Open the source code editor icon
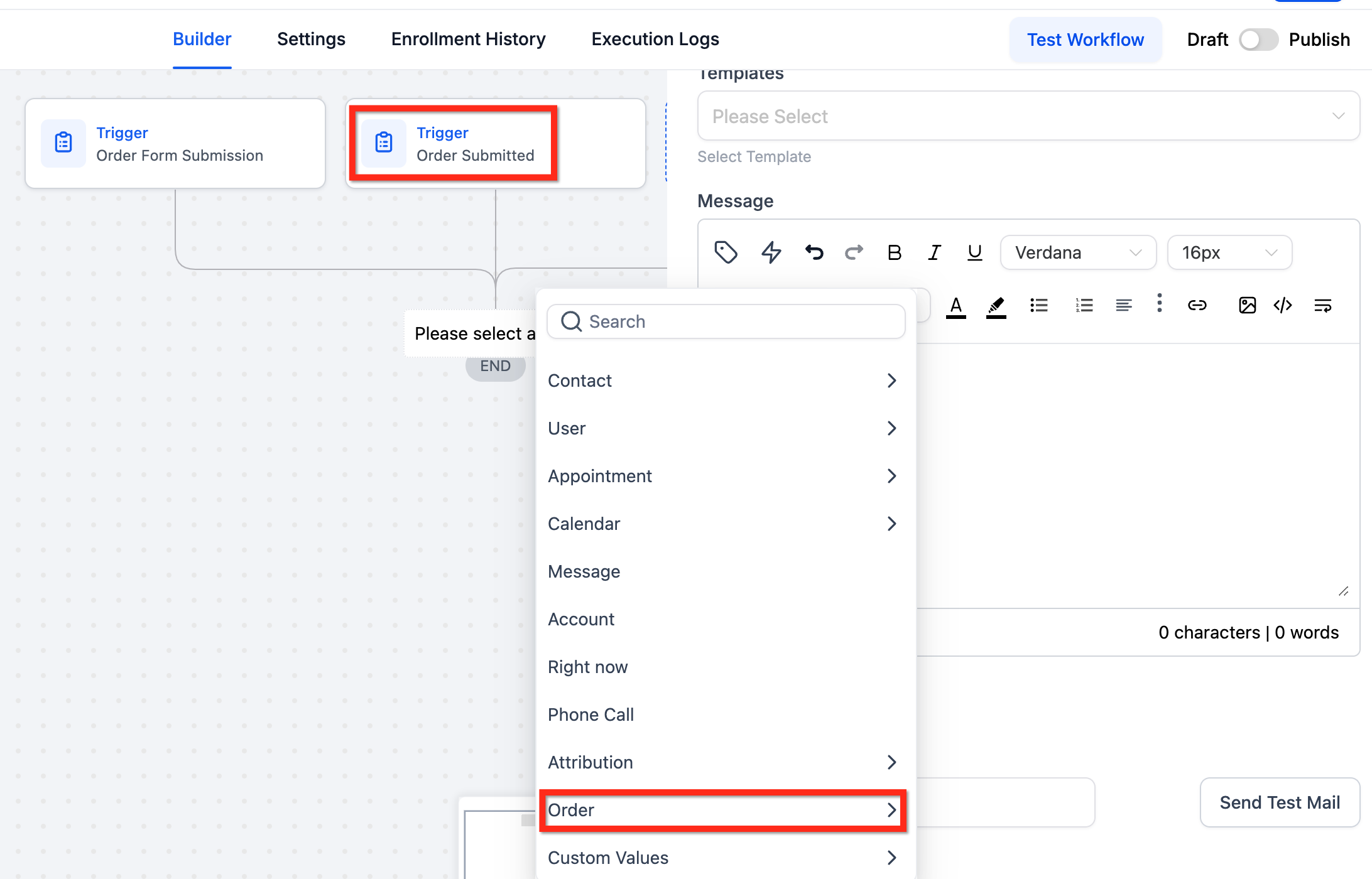 click(x=1283, y=305)
